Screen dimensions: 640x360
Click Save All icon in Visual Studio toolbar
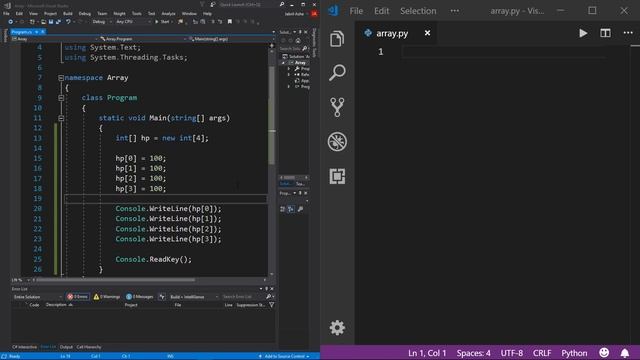[x=58, y=22]
